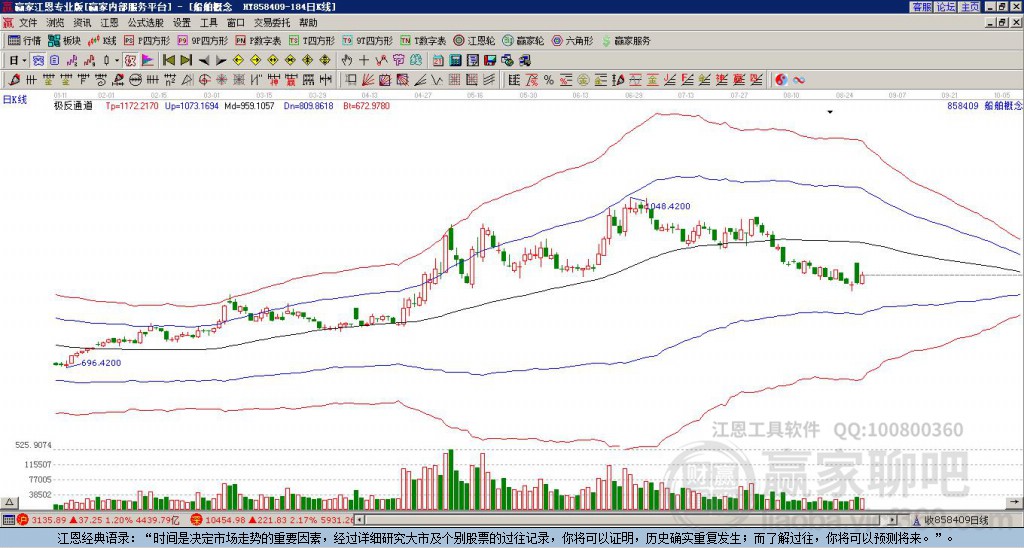
Task: Click the right arrow button beside volume chart
Action: [1014, 502]
